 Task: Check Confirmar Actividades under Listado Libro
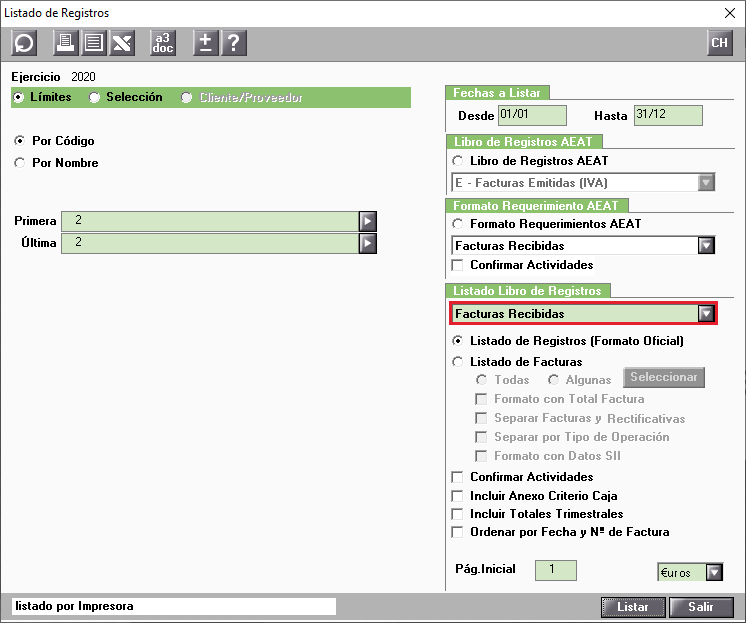point(458,477)
